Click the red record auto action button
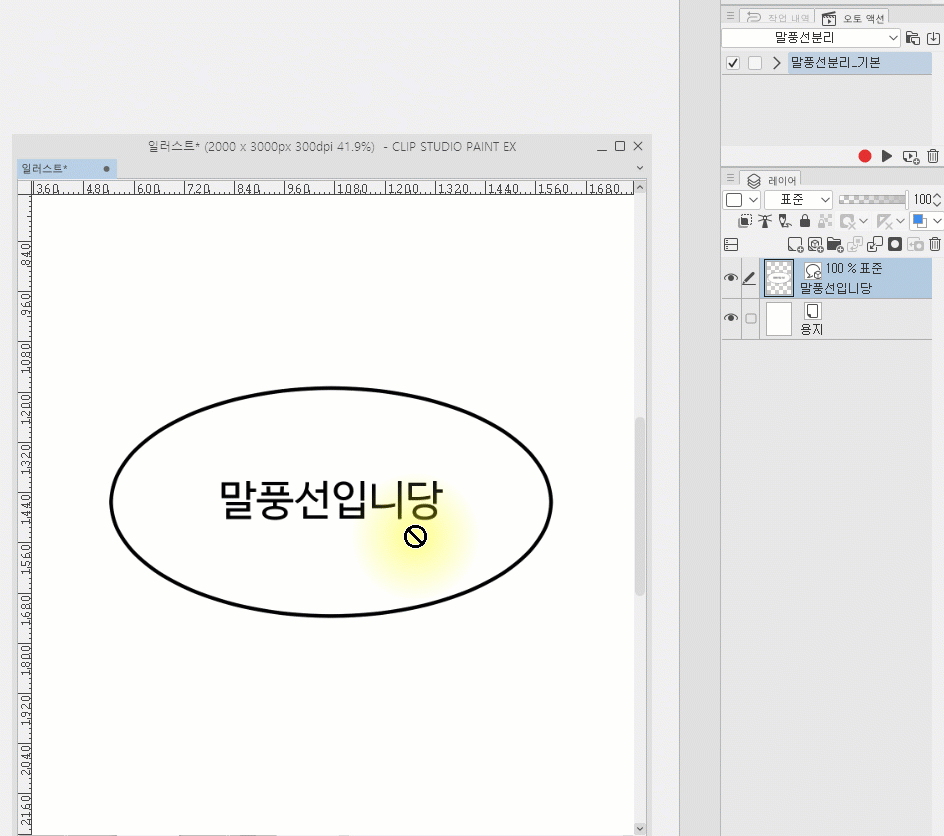 coord(865,156)
